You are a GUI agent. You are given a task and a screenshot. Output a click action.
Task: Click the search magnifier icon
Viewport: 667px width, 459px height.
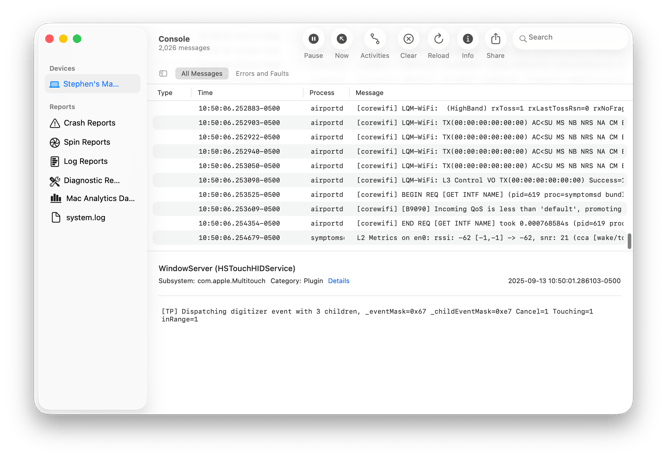pos(522,38)
